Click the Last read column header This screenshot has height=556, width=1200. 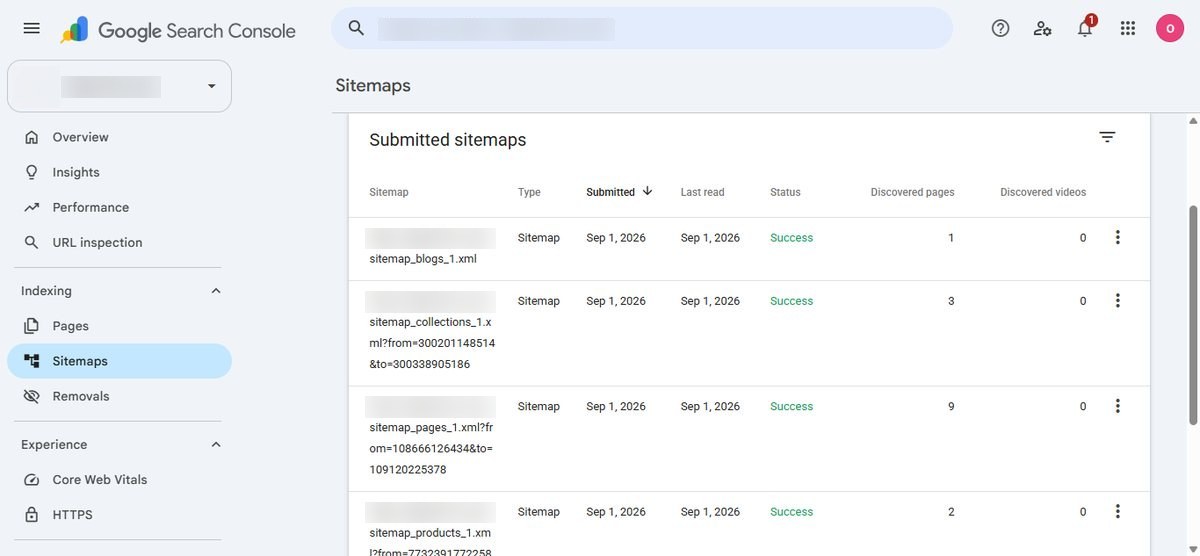702,192
